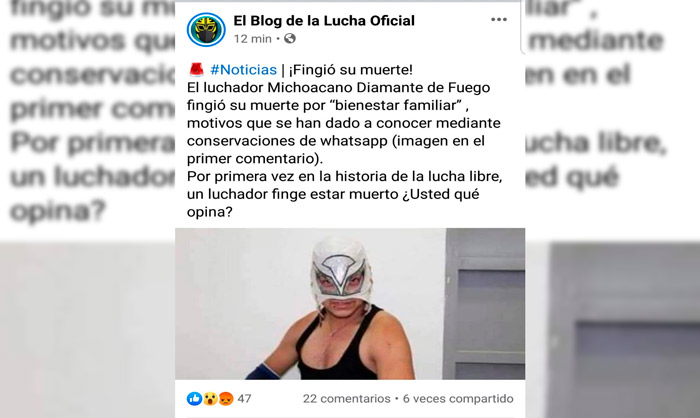Viewport: 700px width, 418px height.
Task: Click the Angry reaction emoji icon
Action: (x=226, y=398)
